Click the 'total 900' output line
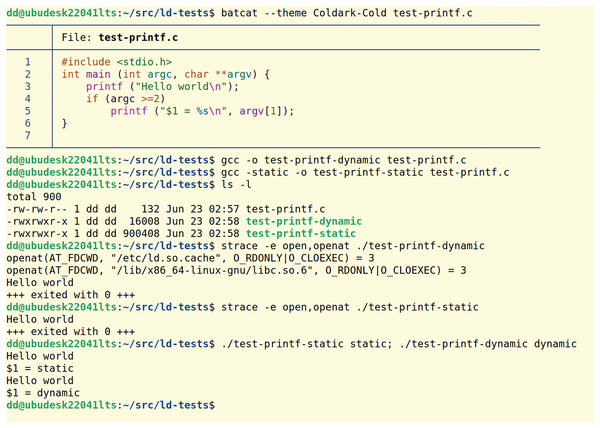Image resolution: width=600 pixels, height=428 pixels. (34, 197)
